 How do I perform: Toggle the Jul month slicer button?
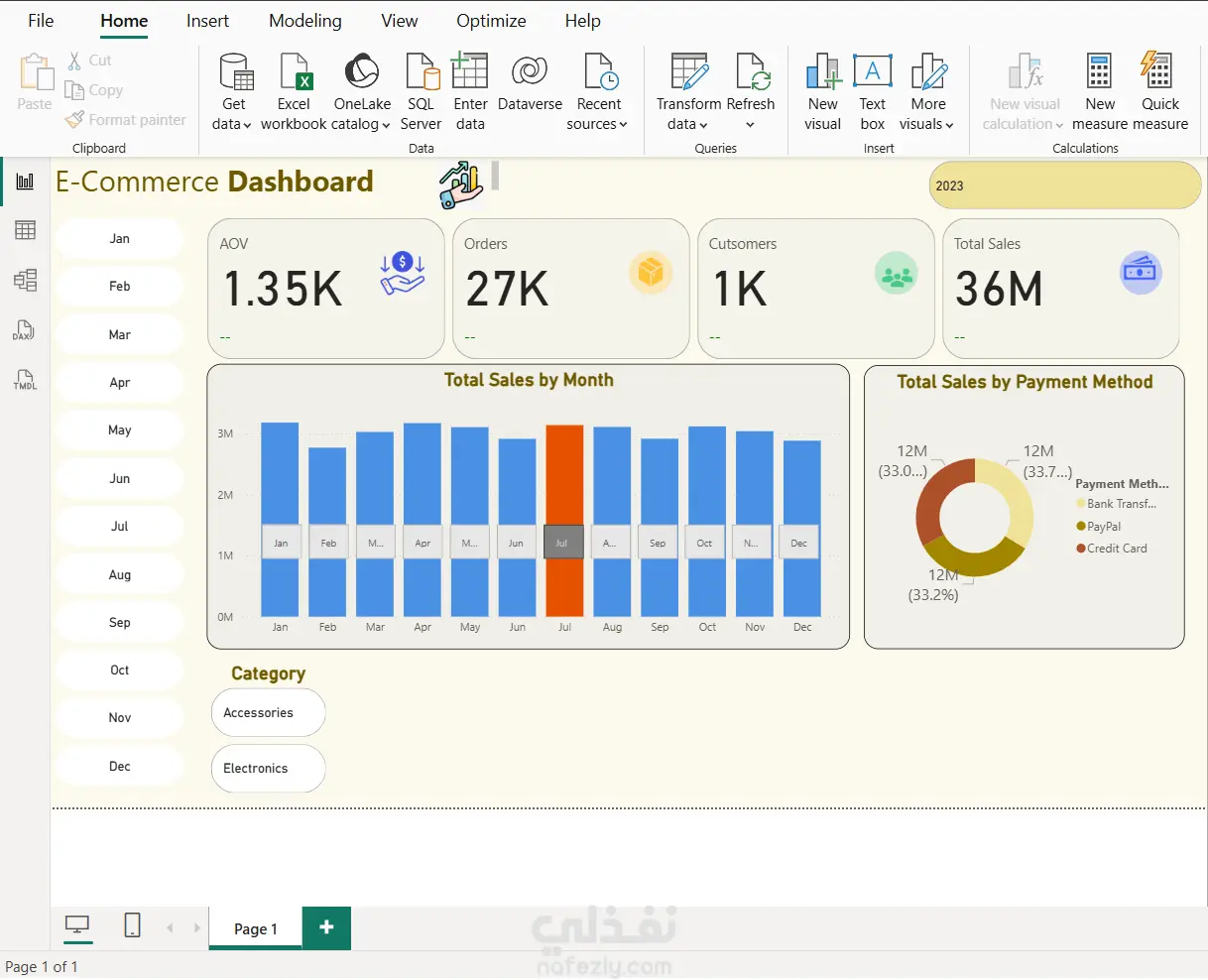[x=120, y=527]
